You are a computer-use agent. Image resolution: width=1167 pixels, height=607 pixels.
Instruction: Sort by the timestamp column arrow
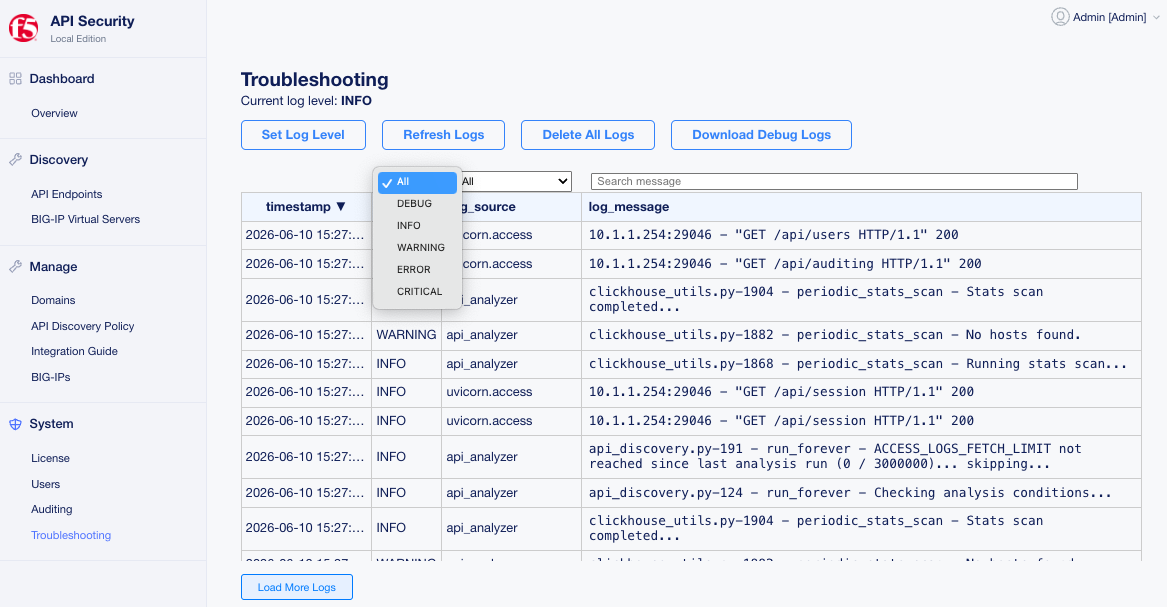click(x=341, y=207)
